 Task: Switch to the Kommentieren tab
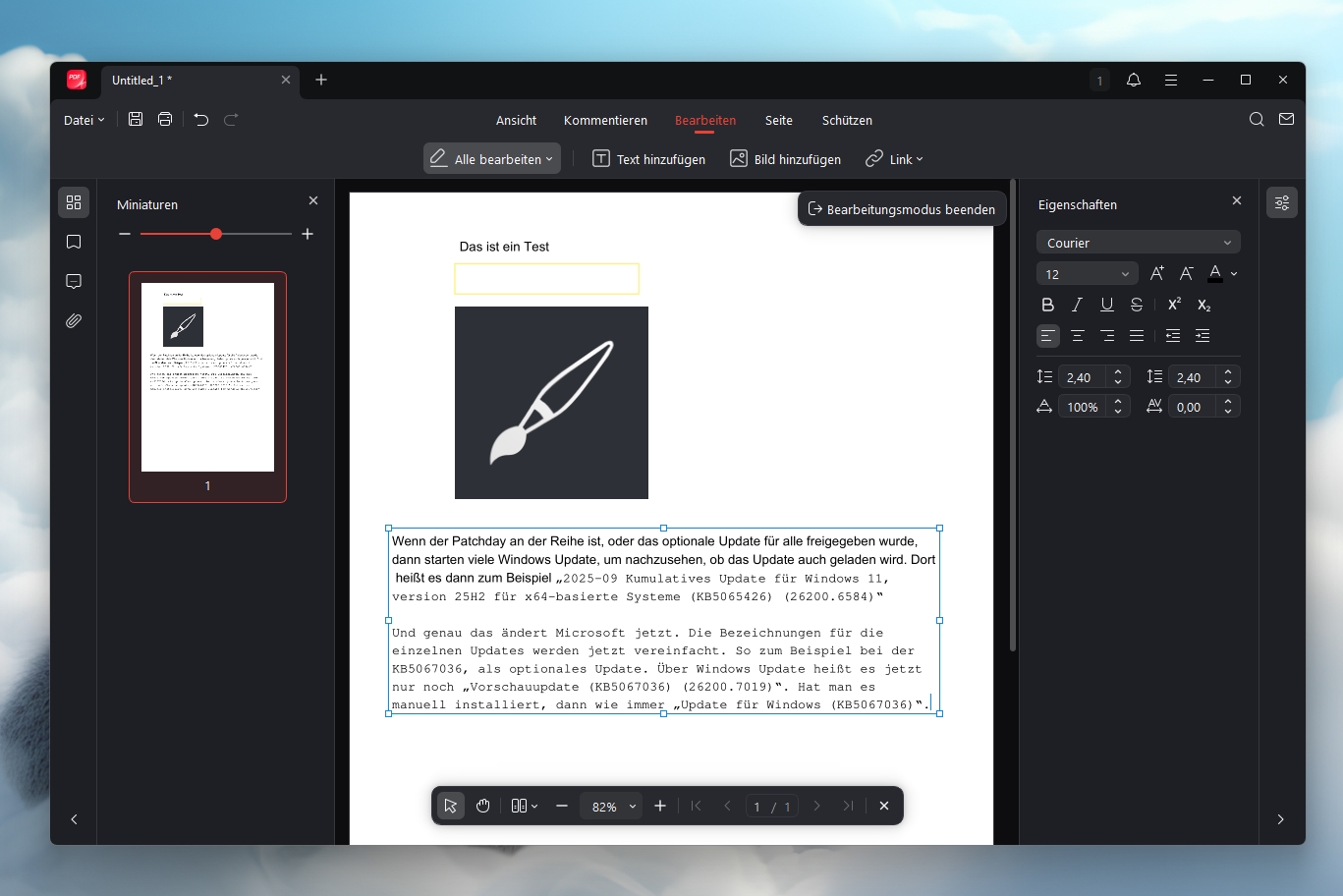[x=605, y=121]
